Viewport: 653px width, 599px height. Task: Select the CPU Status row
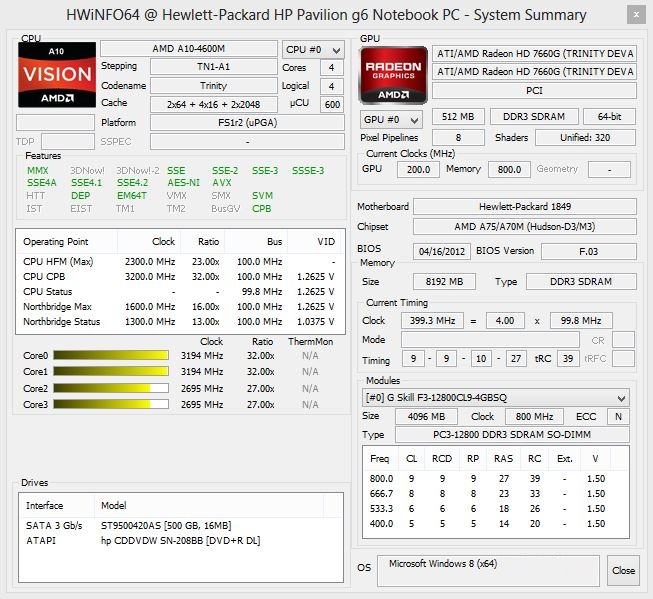(x=179, y=292)
